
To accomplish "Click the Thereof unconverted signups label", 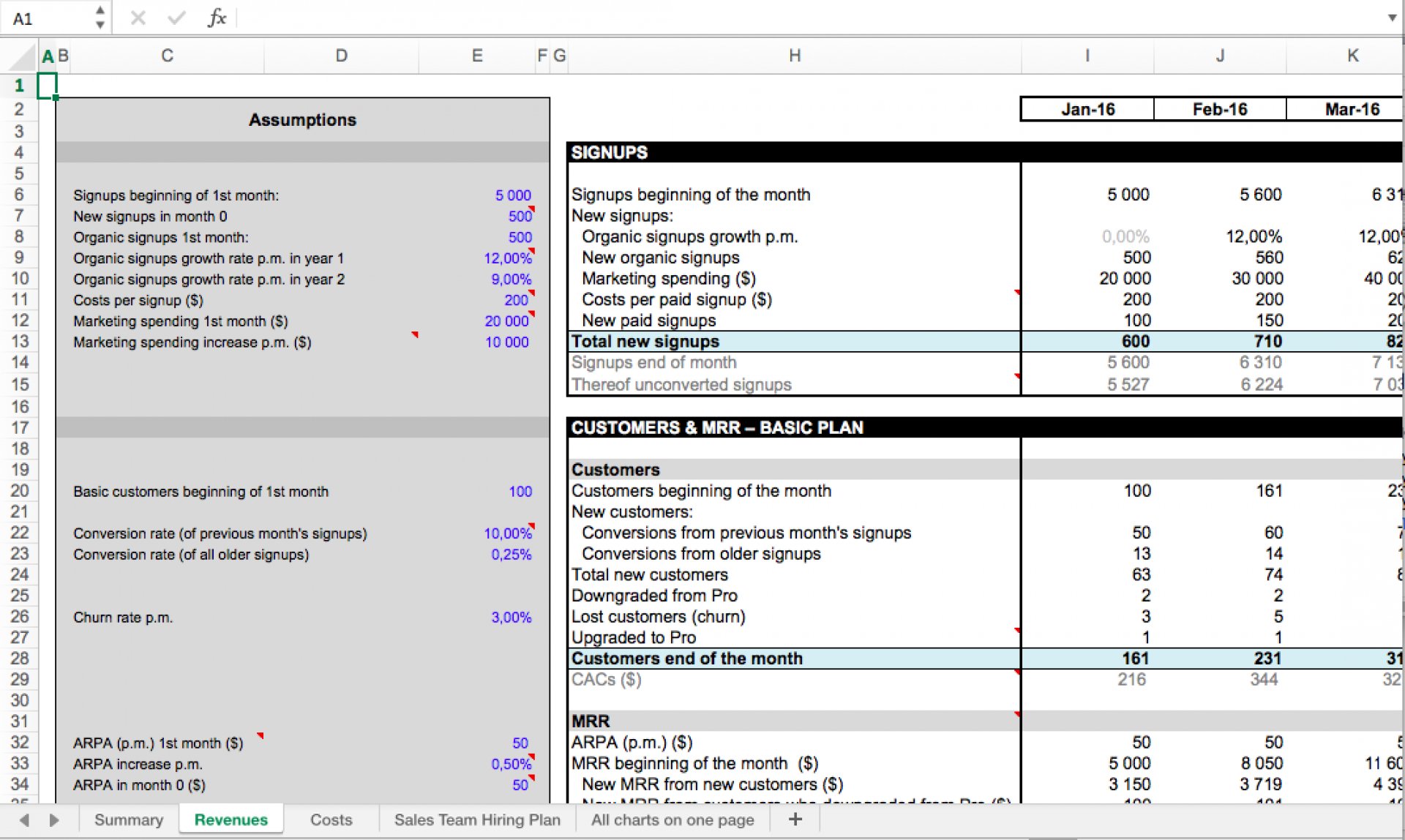I will (681, 385).
